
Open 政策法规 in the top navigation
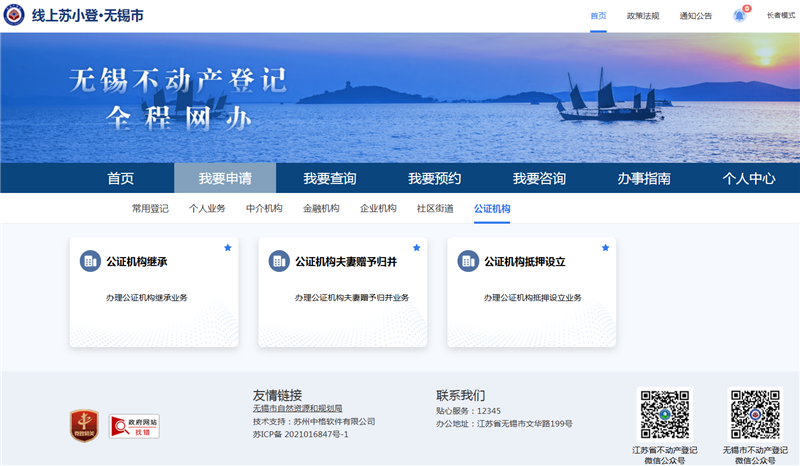coord(643,16)
